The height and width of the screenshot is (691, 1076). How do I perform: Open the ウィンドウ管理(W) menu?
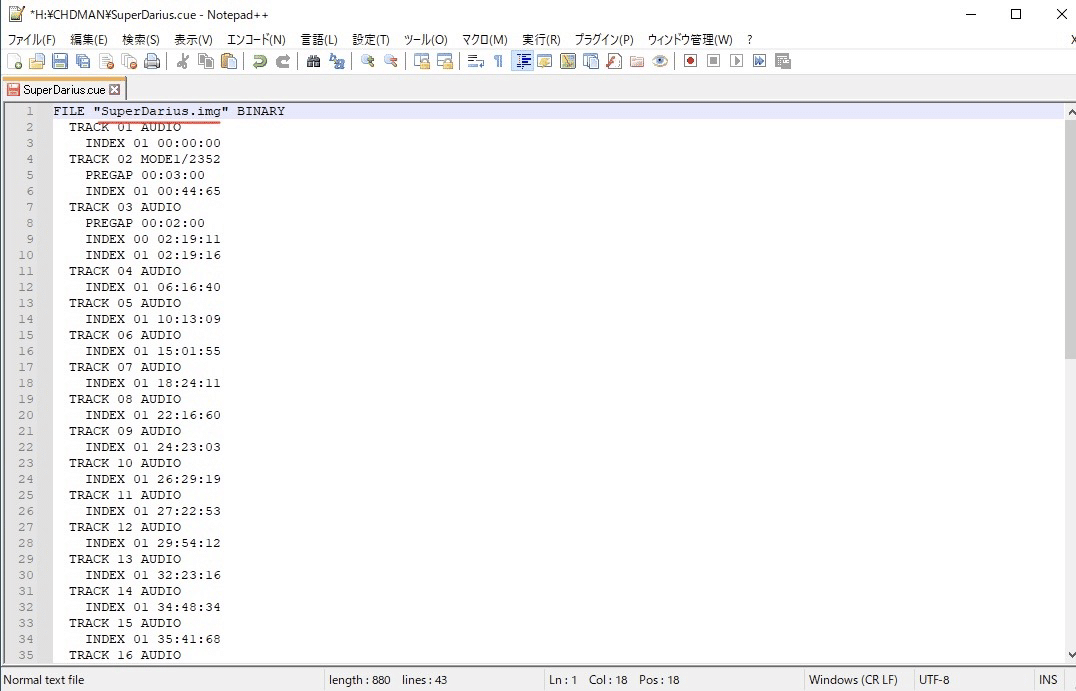[690, 40]
